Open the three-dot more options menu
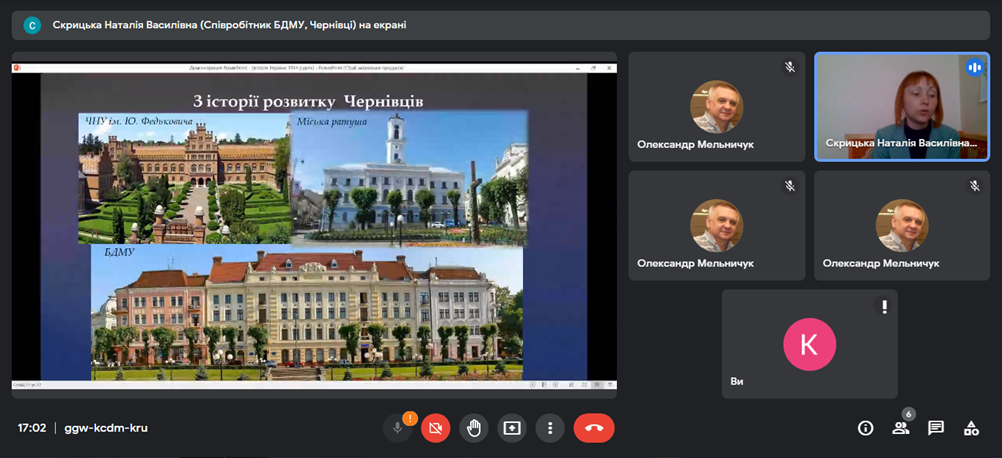 [x=550, y=428]
